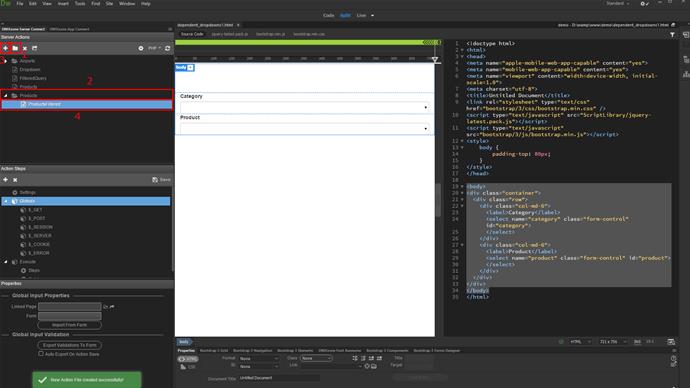Open the Class dropdown in Properties
The image size is (690, 388).
click(x=316, y=359)
